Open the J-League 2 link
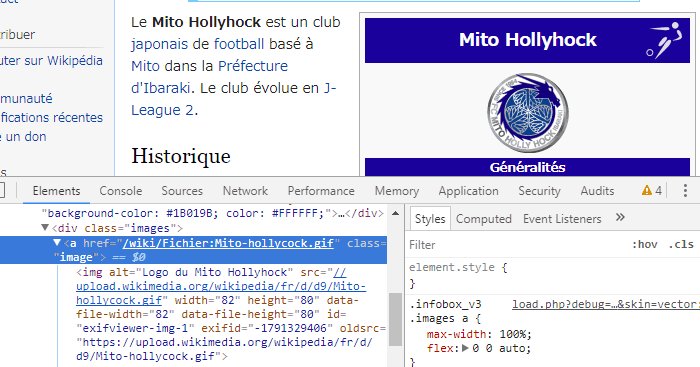 coord(233,99)
